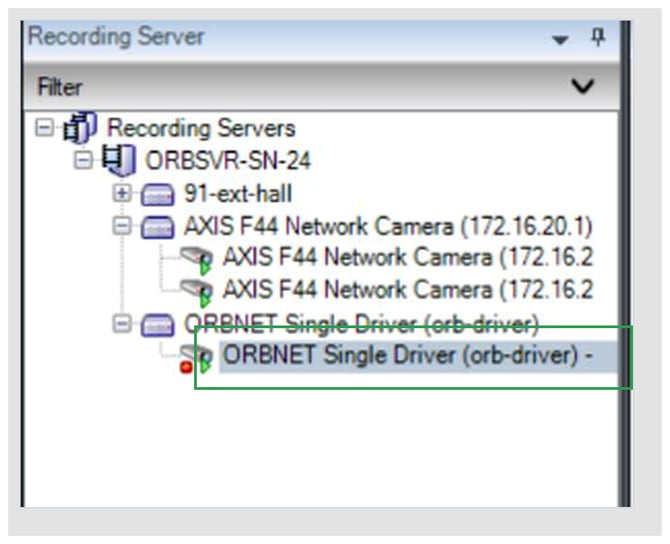The image size is (670, 544).
Task: Open the Recording Server panel options arrow
Action: (560, 40)
